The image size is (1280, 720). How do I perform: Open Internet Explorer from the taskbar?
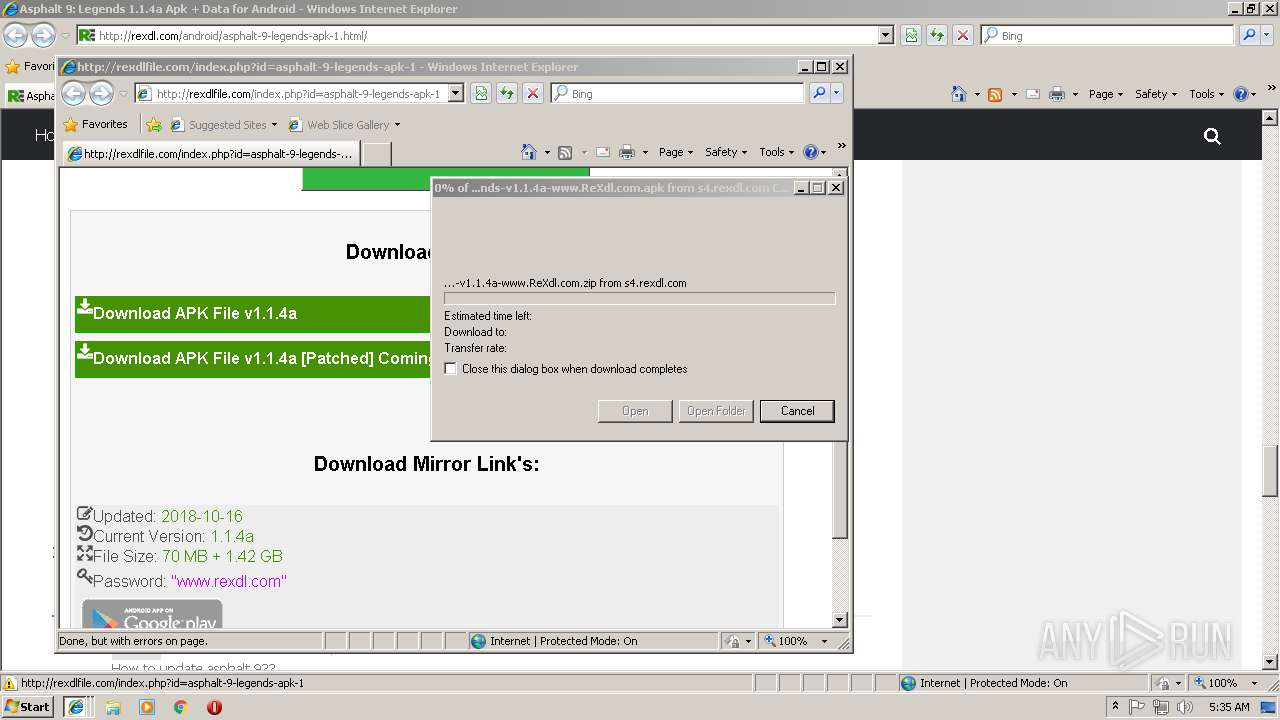point(75,707)
